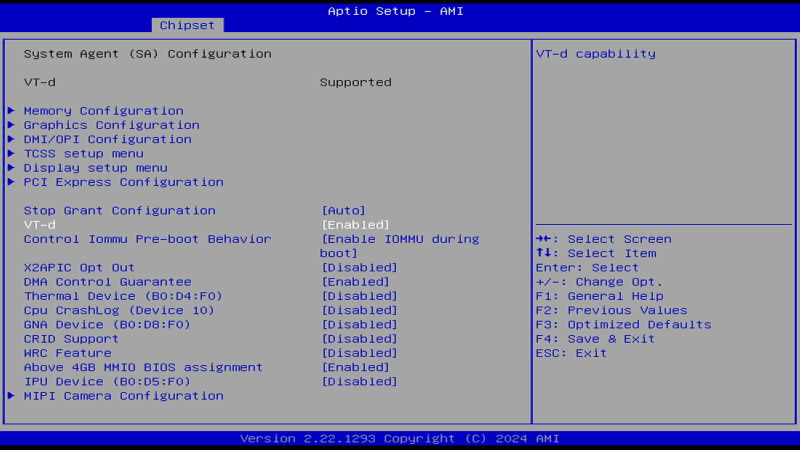The width and height of the screenshot is (800, 450).
Task: Select the highlighted VT-d setting label
Action: tap(40, 225)
